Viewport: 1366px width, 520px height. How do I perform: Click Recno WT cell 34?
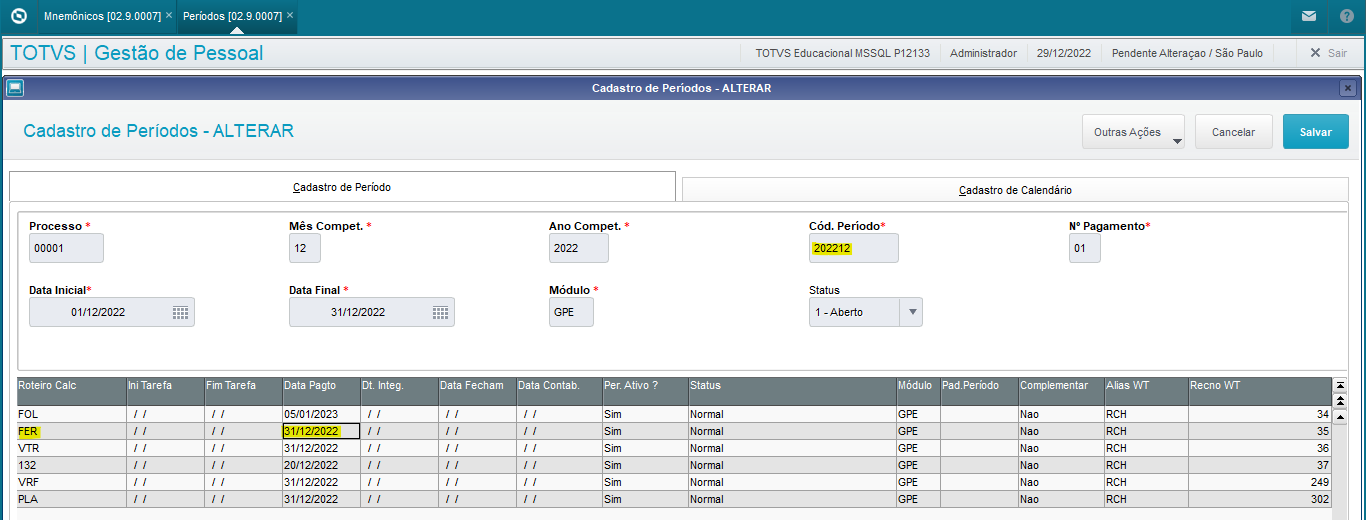click(1260, 414)
